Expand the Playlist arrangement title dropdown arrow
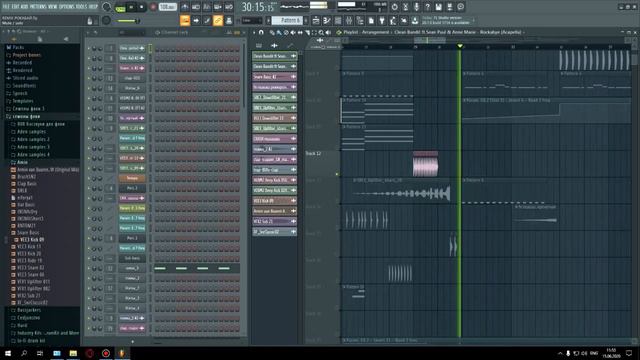Screen dimensions: 640x360 [x=524, y=32]
